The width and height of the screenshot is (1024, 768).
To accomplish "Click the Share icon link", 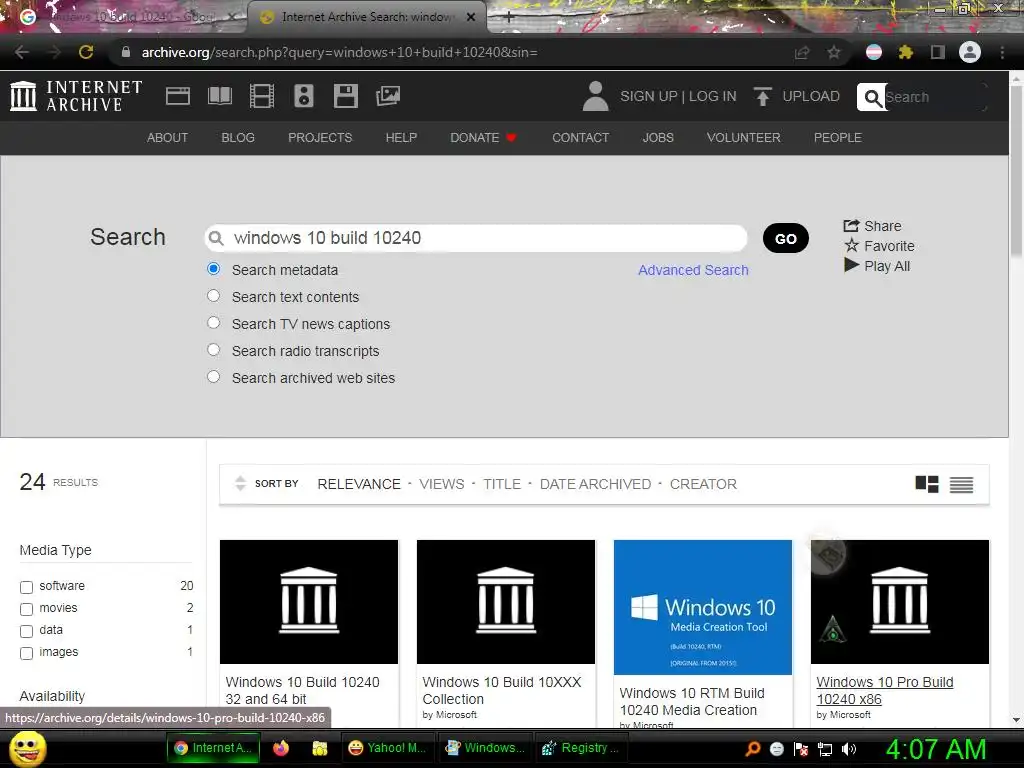I will tap(872, 226).
